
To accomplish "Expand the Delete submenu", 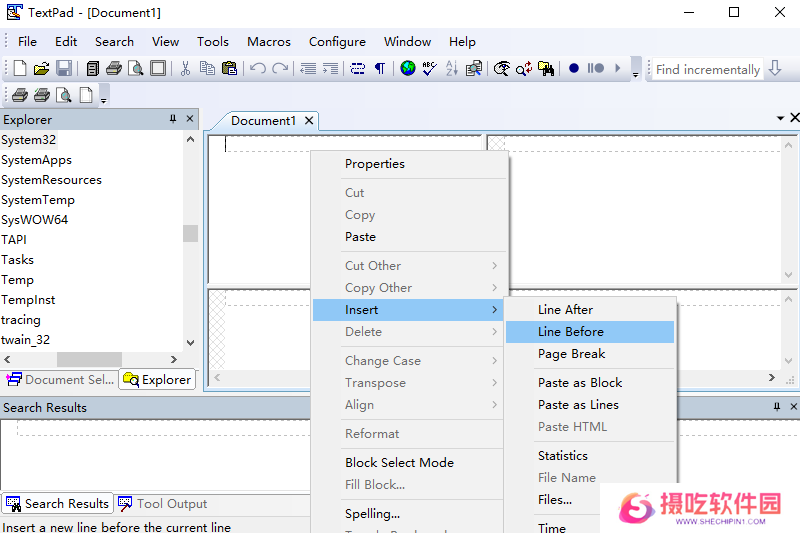I will (409, 332).
